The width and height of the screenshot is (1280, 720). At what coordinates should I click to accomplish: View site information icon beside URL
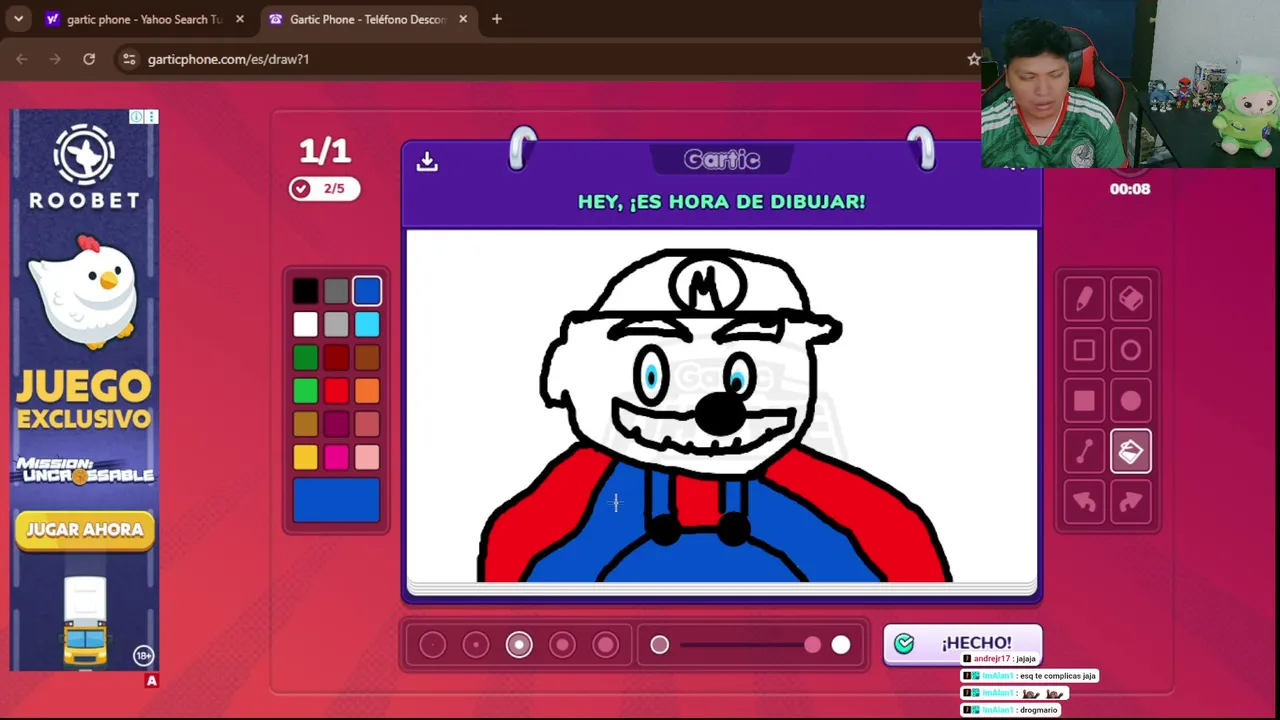pos(128,59)
